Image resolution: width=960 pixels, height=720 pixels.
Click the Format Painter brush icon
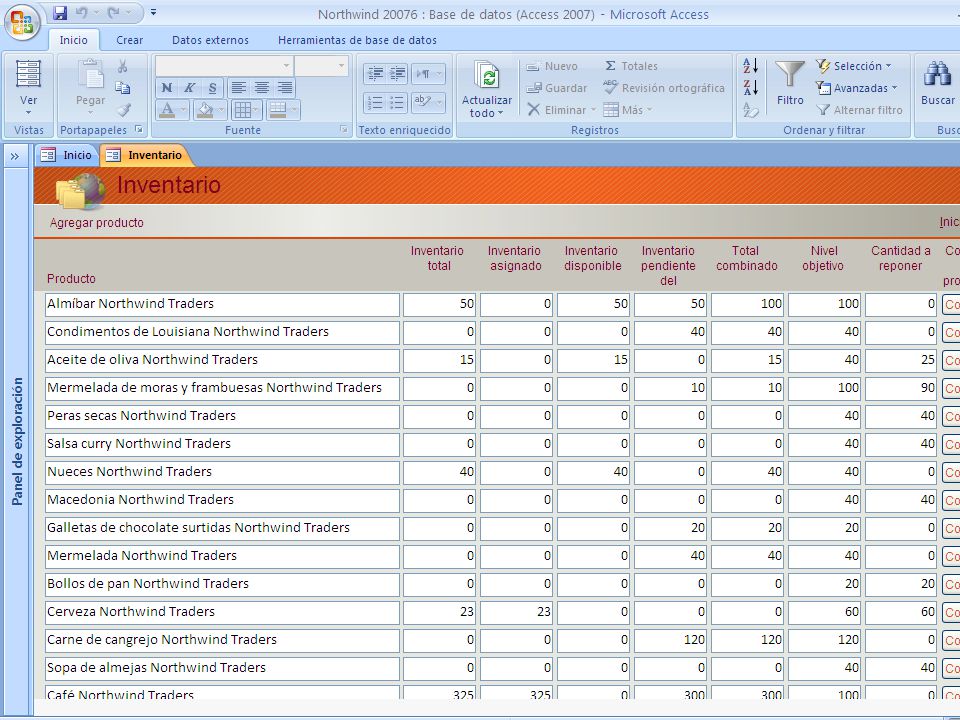[124, 110]
